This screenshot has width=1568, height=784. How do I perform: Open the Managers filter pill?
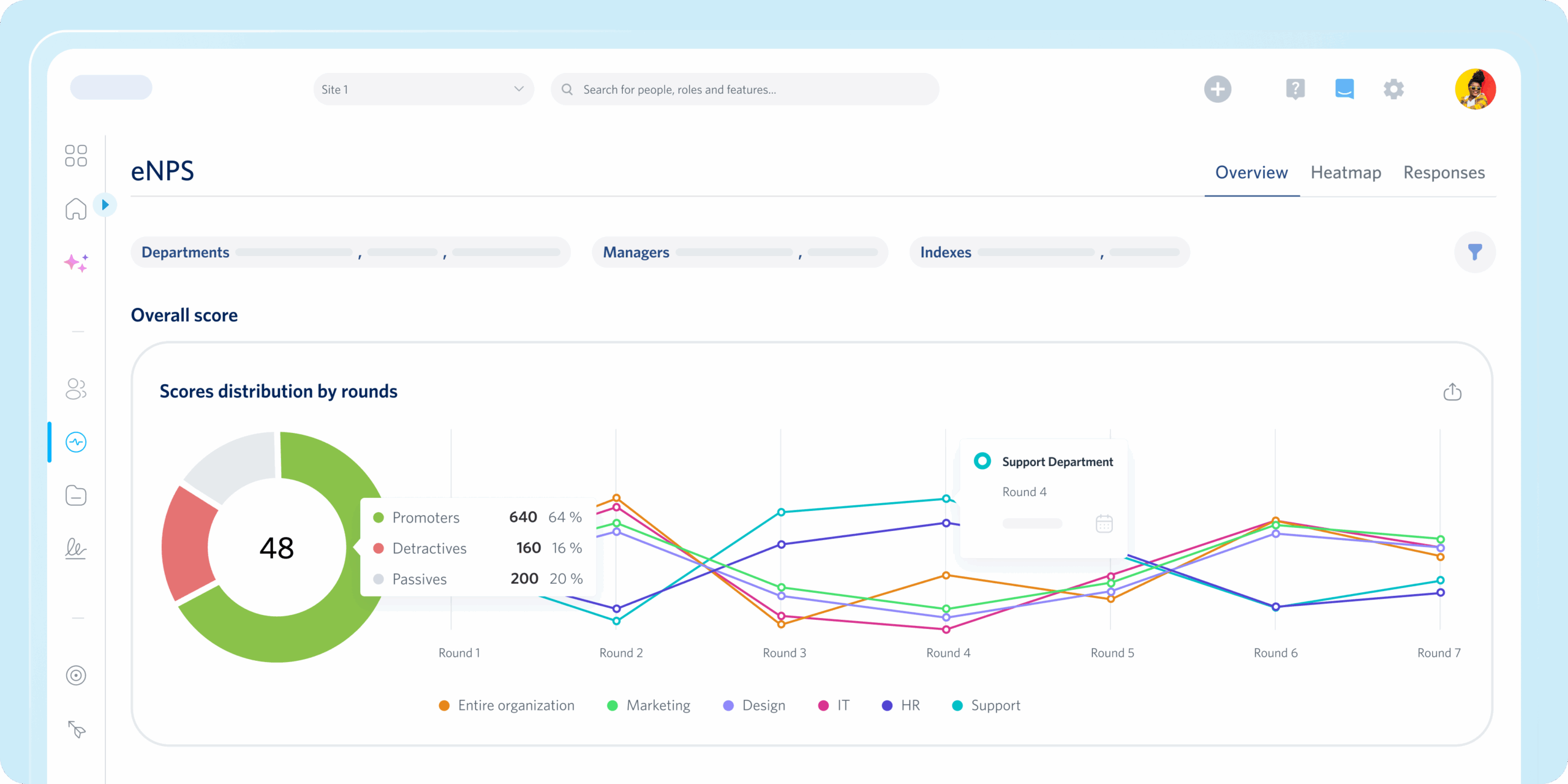740,252
